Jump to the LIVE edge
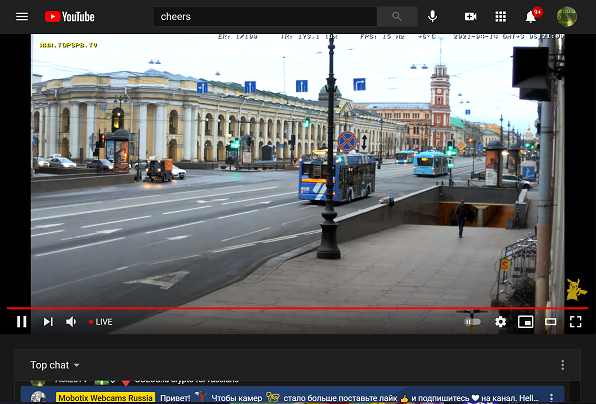The width and height of the screenshot is (596, 404). (100, 322)
